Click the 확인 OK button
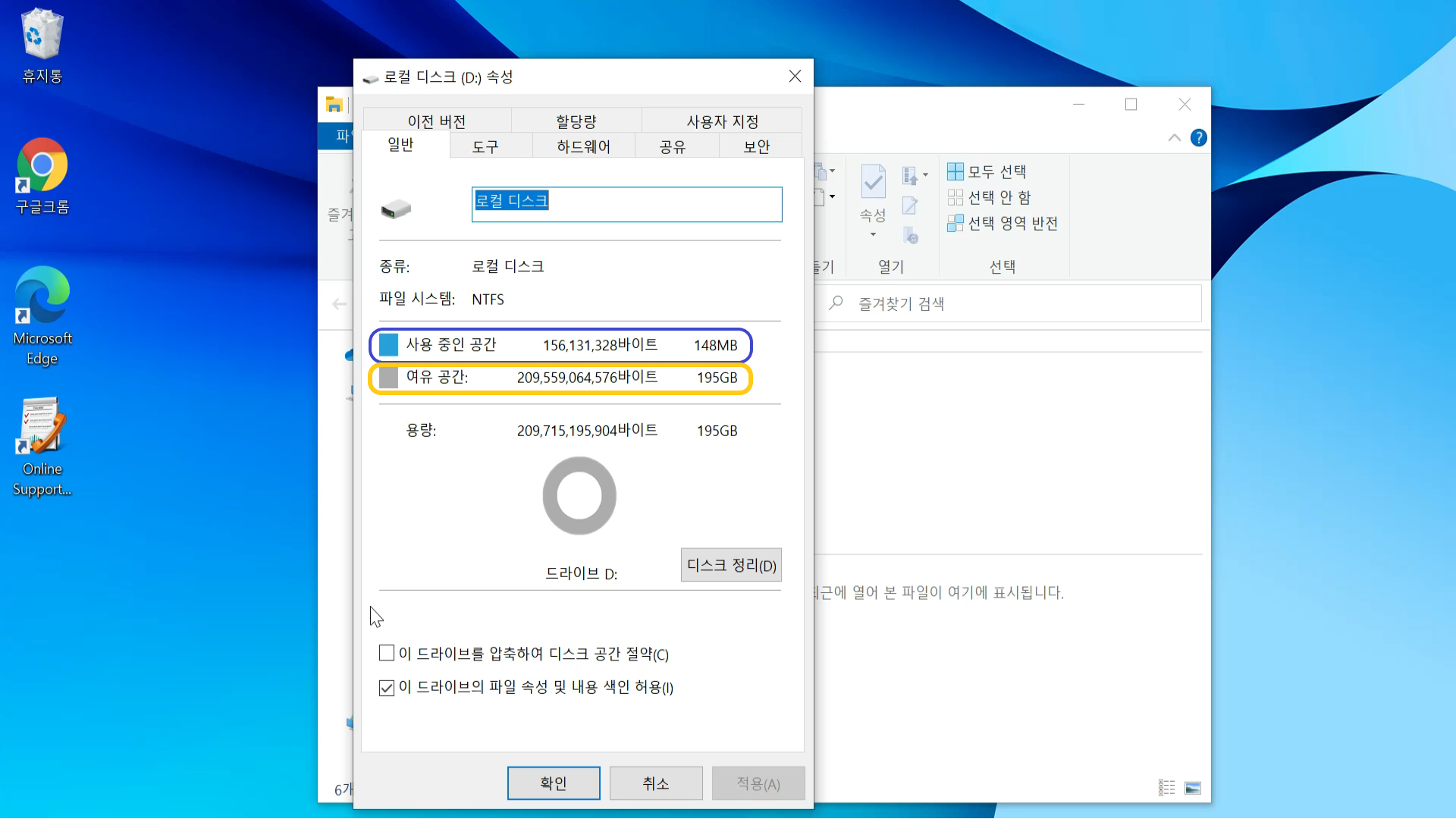 [x=553, y=783]
